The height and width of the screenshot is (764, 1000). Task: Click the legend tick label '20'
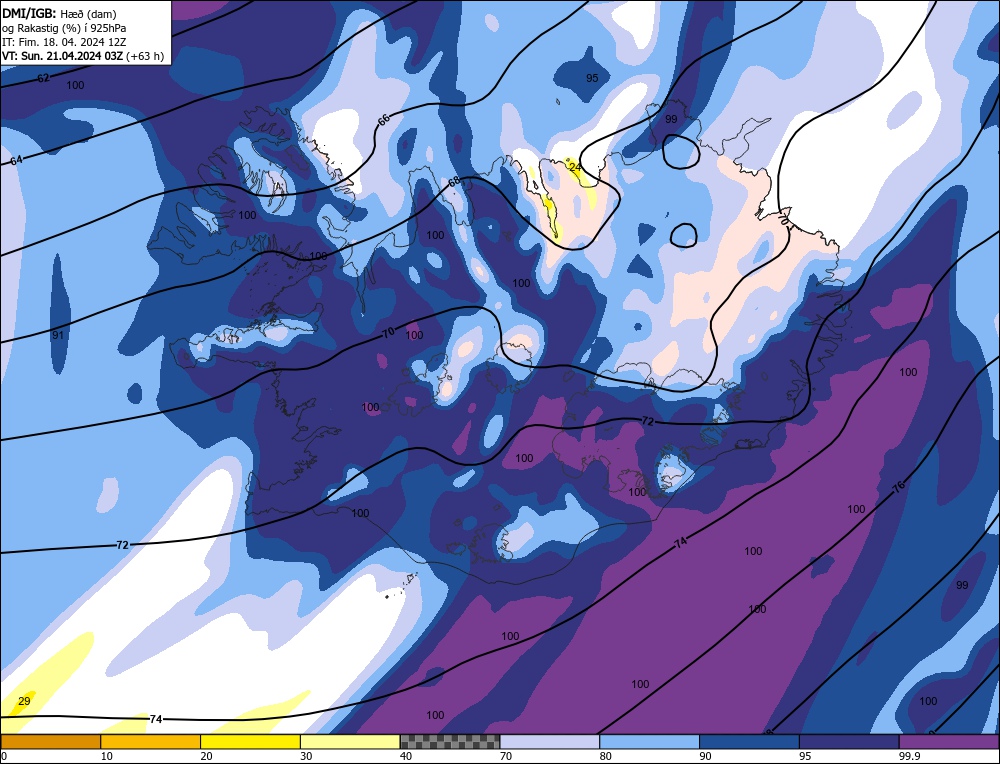[x=206, y=756]
